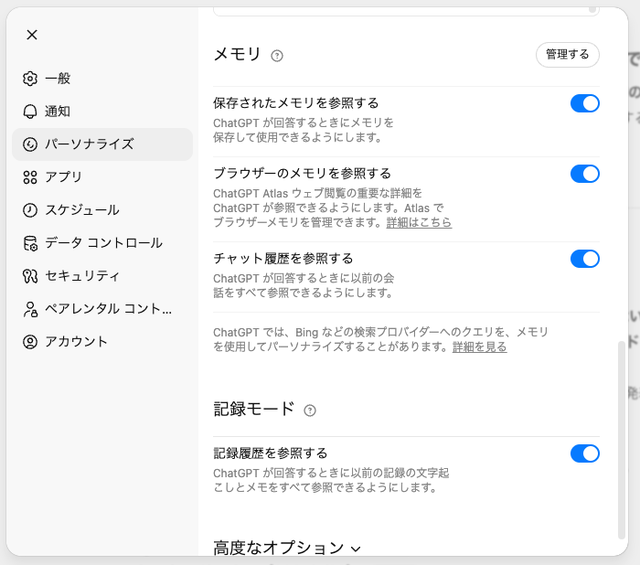Expand 高度なオプション section
The height and width of the screenshot is (565, 640).
[x=287, y=548]
